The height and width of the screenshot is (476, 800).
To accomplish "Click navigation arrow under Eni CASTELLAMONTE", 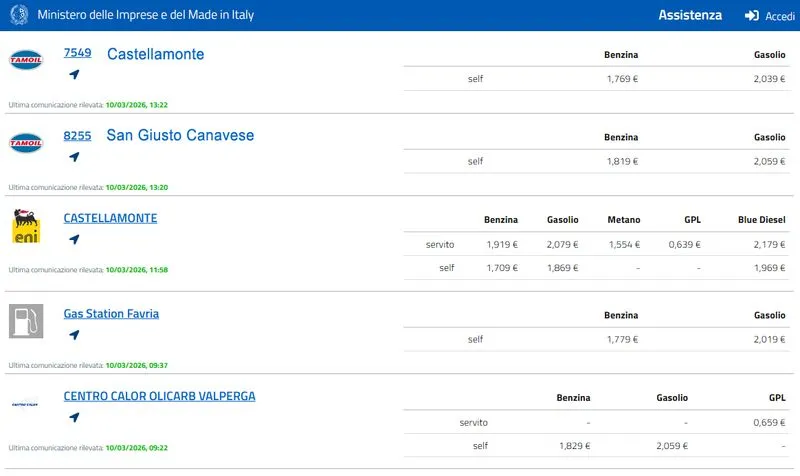I will click(x=74, y=240).
